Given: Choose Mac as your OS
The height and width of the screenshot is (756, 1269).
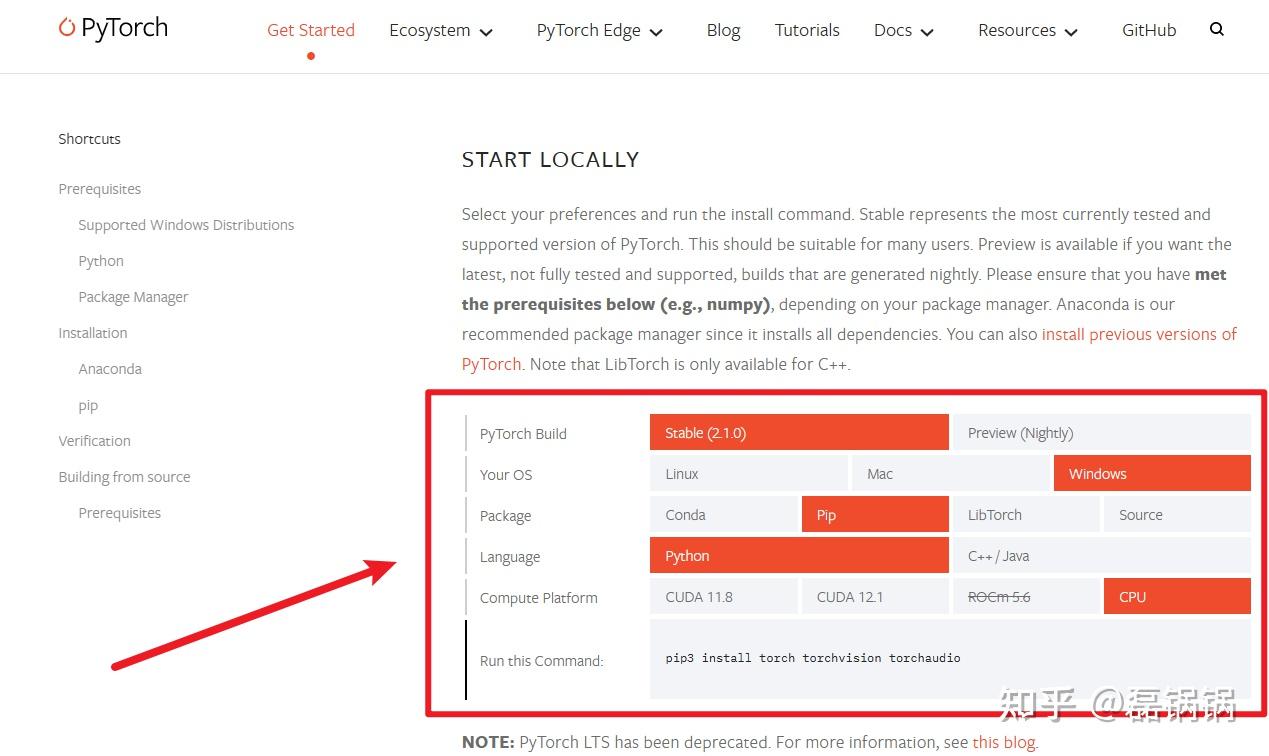Looking at the screenshot, I should coord(950,473).
